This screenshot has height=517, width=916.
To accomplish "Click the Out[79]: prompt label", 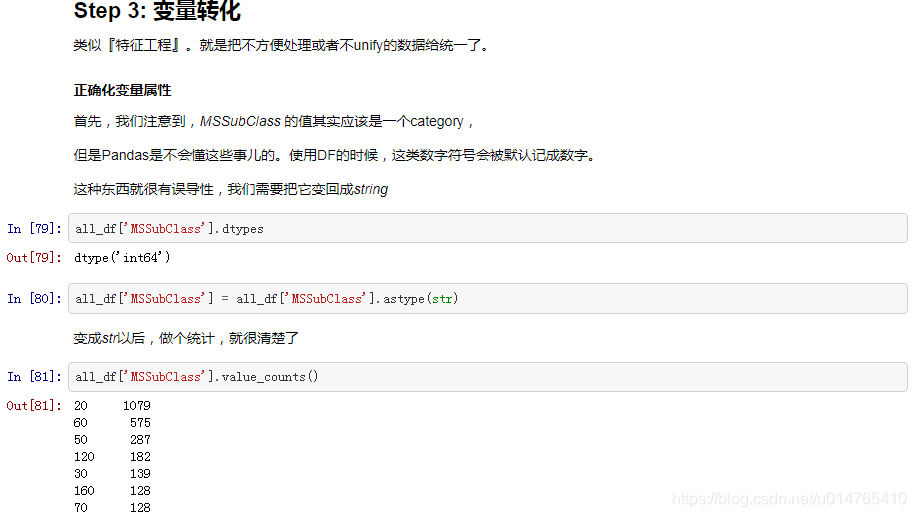I will [x=34, y=258].
